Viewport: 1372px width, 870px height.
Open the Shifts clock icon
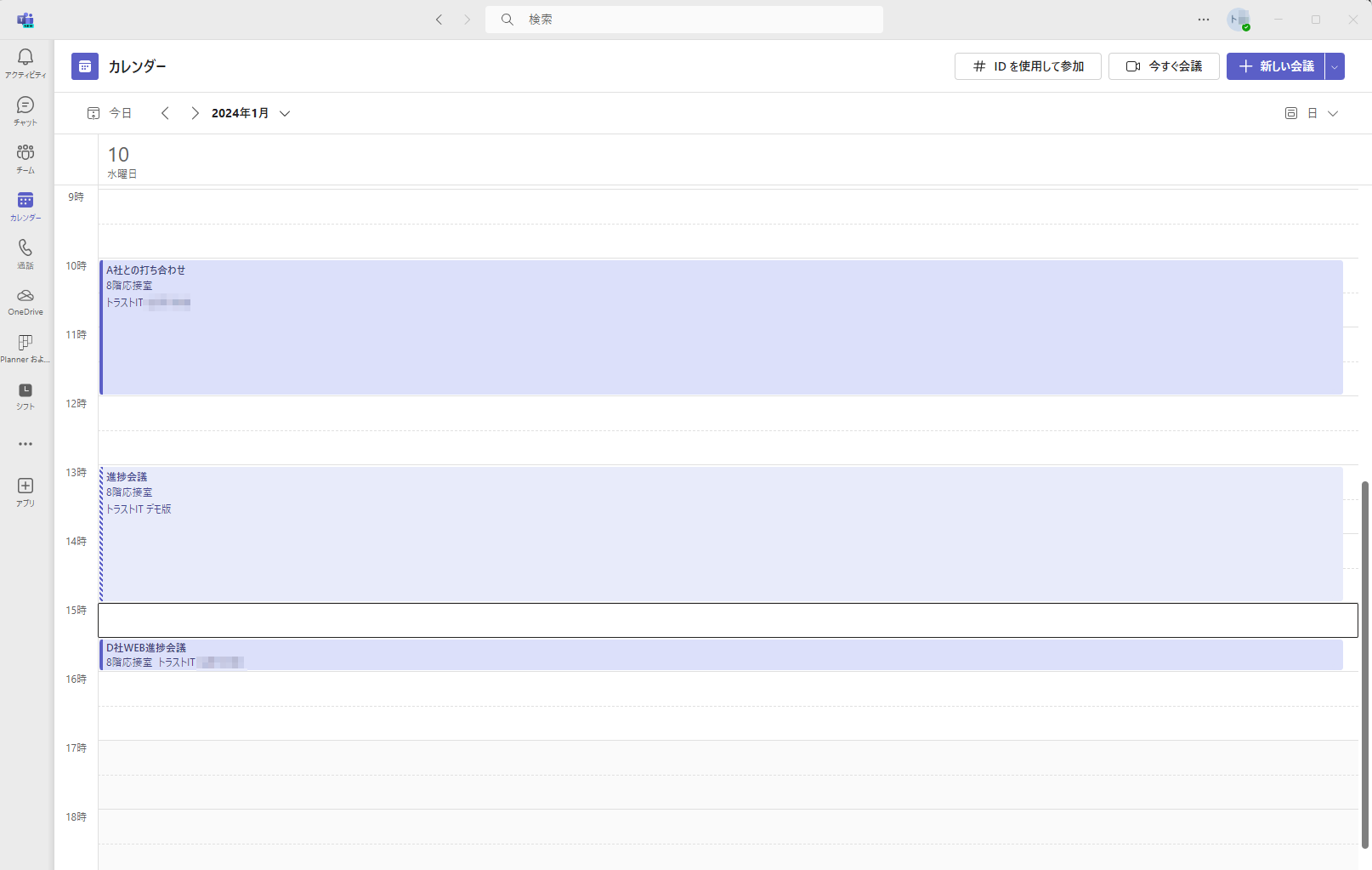26,391
